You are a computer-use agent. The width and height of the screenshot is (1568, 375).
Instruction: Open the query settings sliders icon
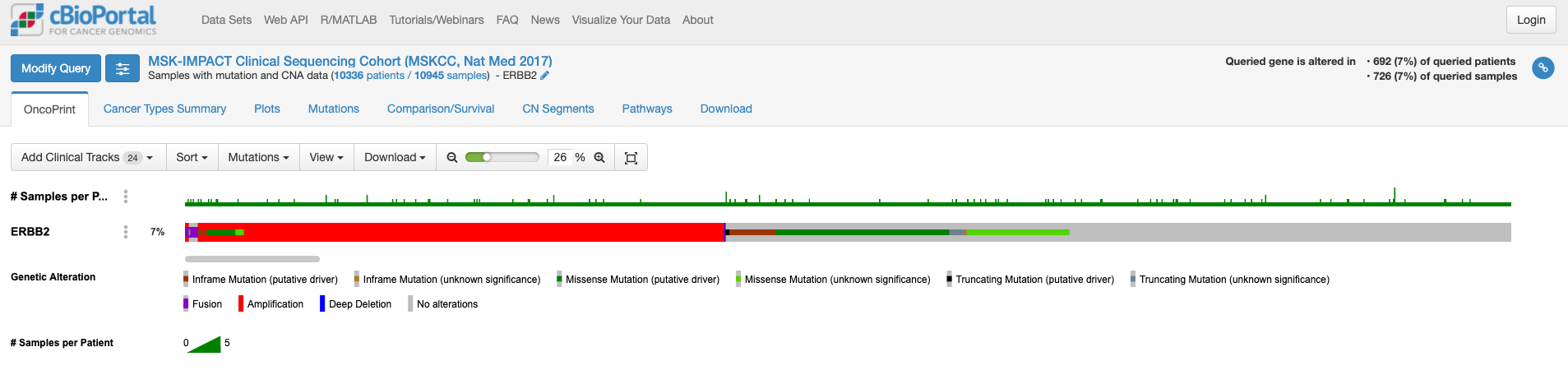(x=123, y=69)
